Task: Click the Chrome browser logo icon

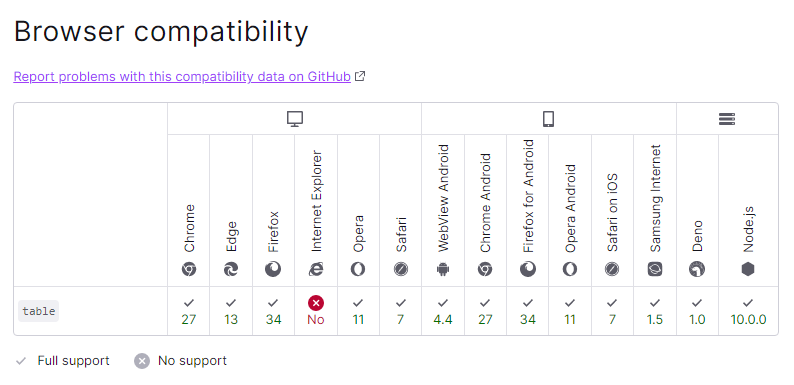Action: point(189,269)
